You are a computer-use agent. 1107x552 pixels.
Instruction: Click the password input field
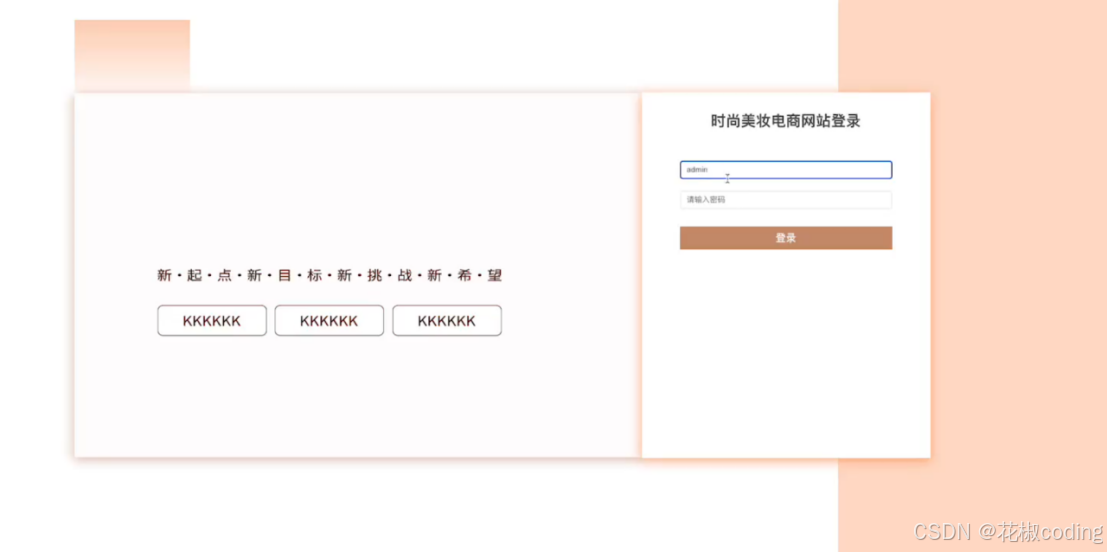click(x=786, y=200)
